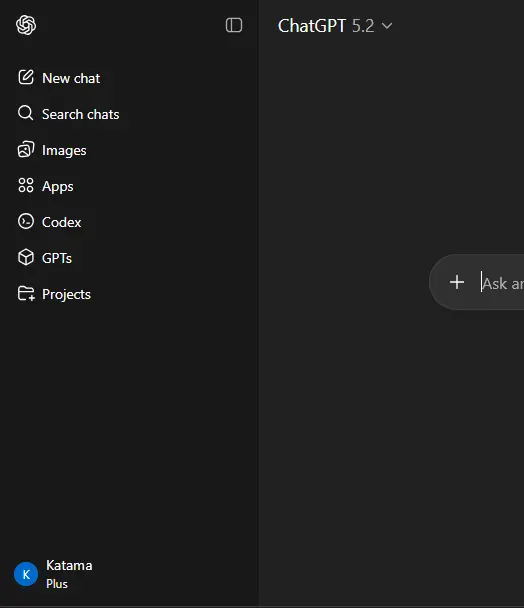Open the Katama account menu
The width and height of the screenshot is (524, 608).
pos(54,574)
